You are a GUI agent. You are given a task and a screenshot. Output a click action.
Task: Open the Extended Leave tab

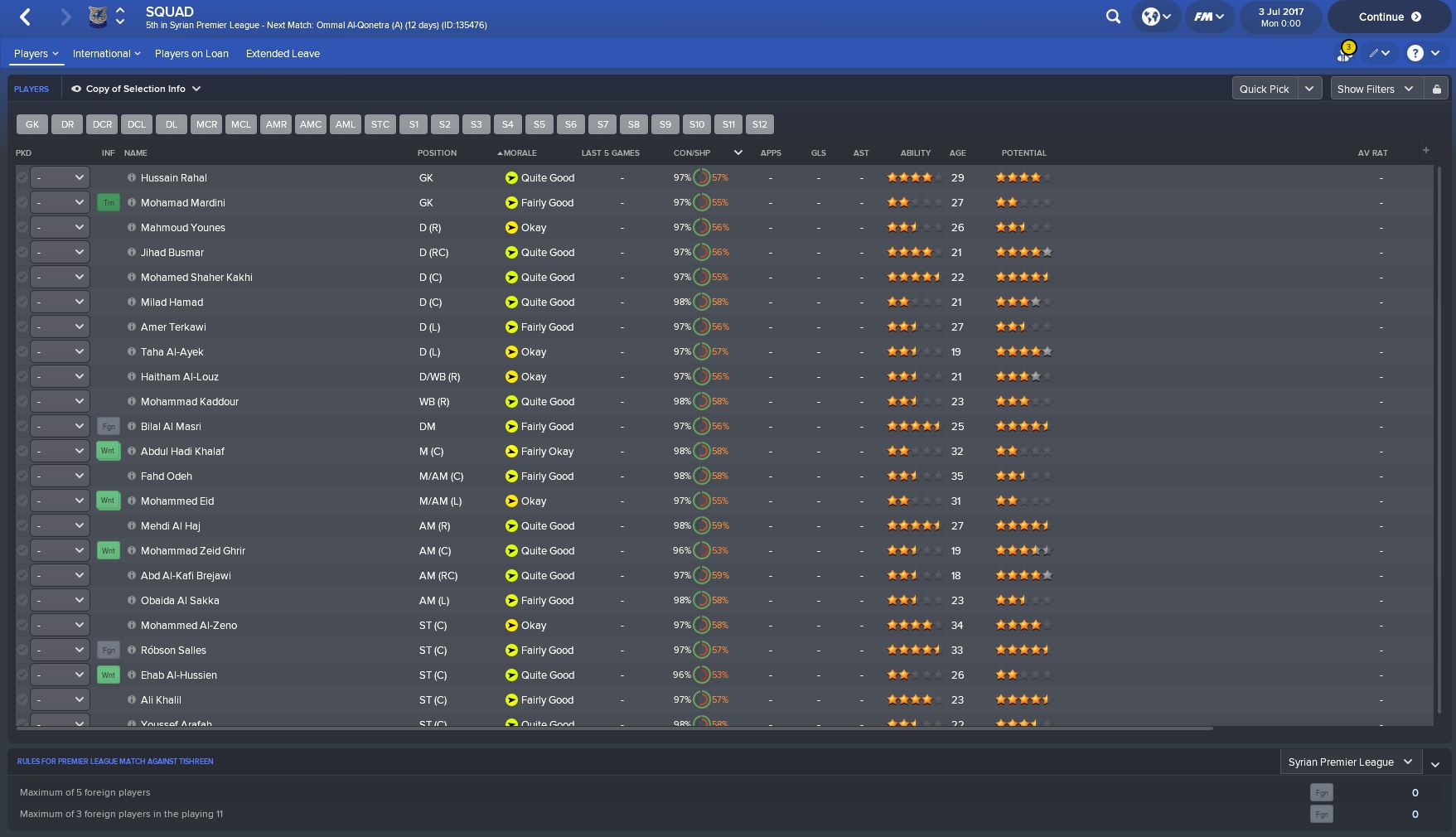click(x=283, y=53)
